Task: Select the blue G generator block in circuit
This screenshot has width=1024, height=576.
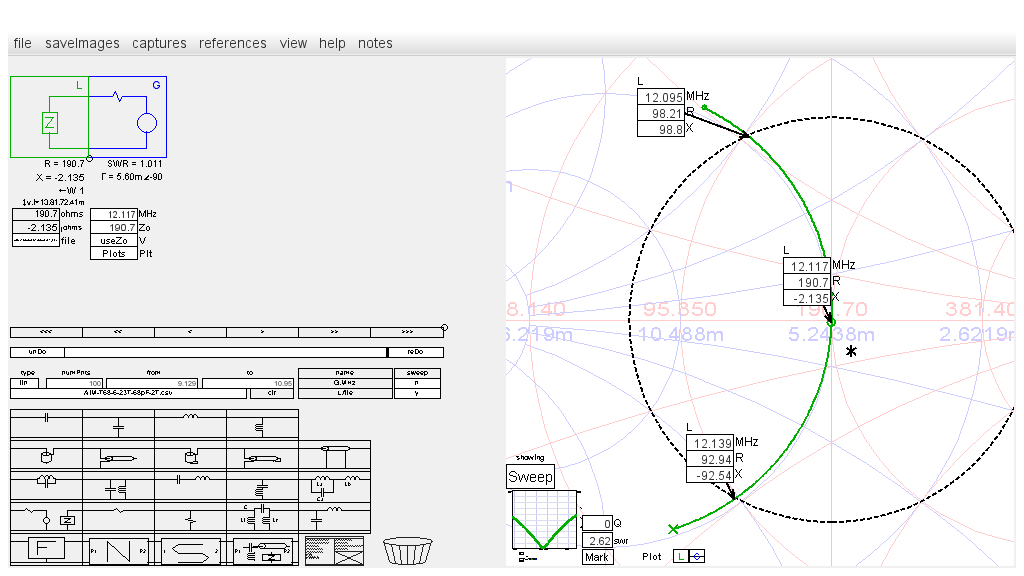Action: tap(128, 117)
